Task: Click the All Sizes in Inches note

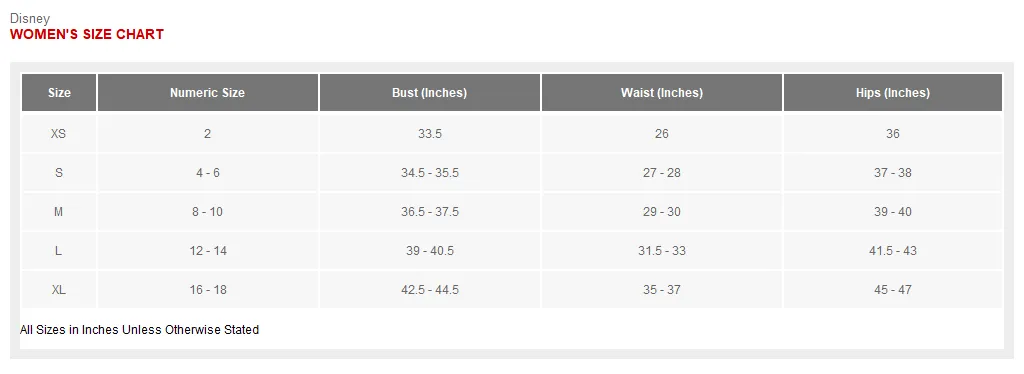Action: click(140, 330)
